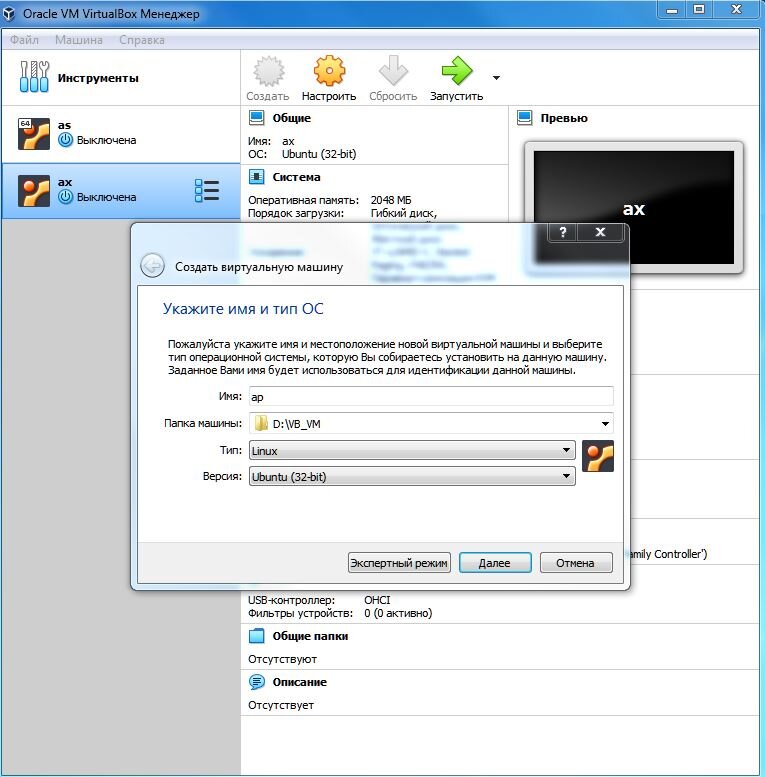Click the Имя name input field
Screen dimensions: 765x777
coord(431,396)
